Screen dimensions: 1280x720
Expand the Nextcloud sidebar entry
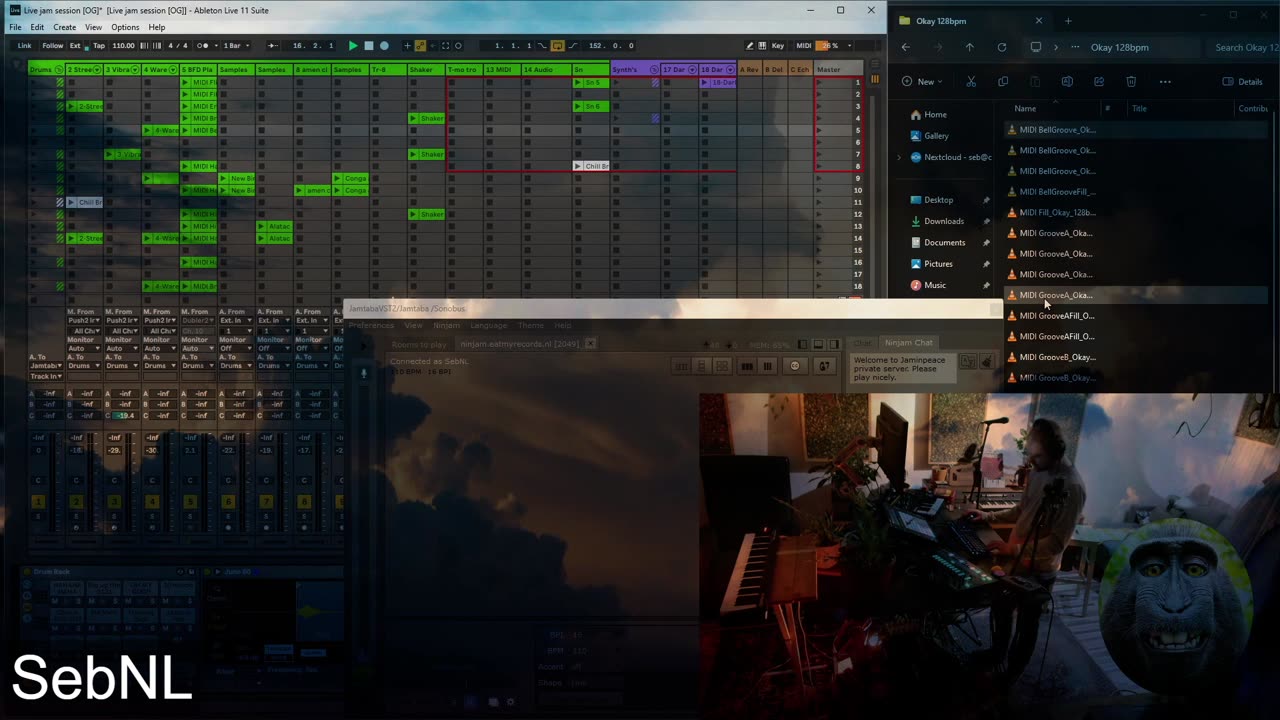(x=899, y=157)
